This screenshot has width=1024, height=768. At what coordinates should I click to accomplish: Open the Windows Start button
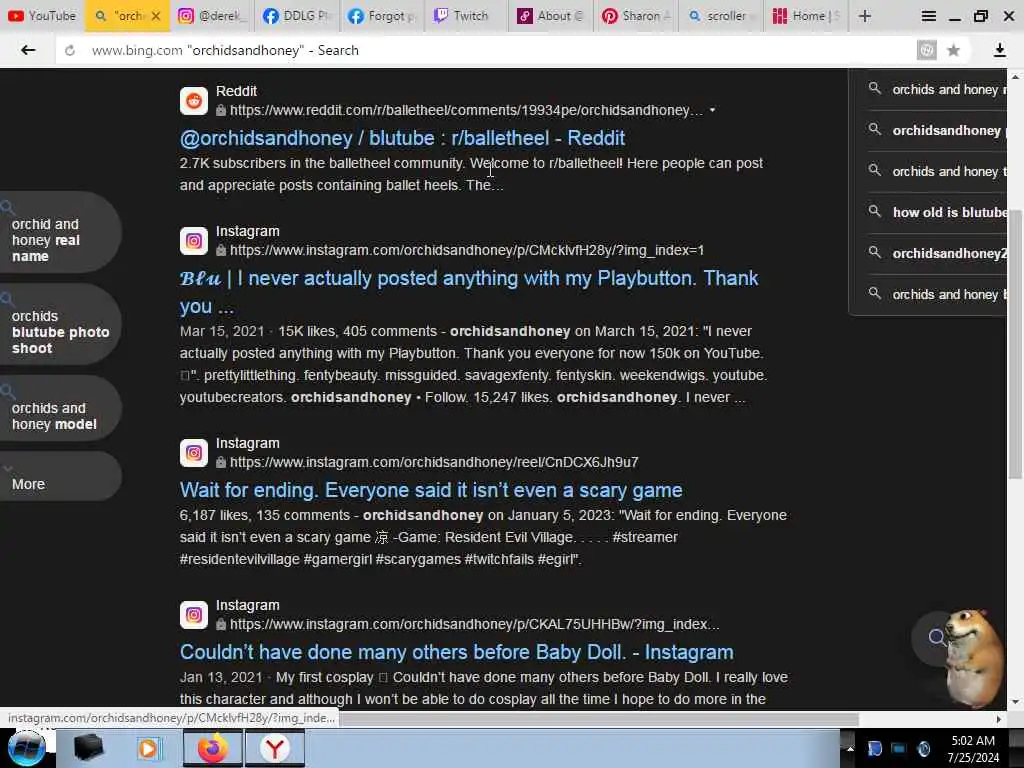[x=26, y=748]
